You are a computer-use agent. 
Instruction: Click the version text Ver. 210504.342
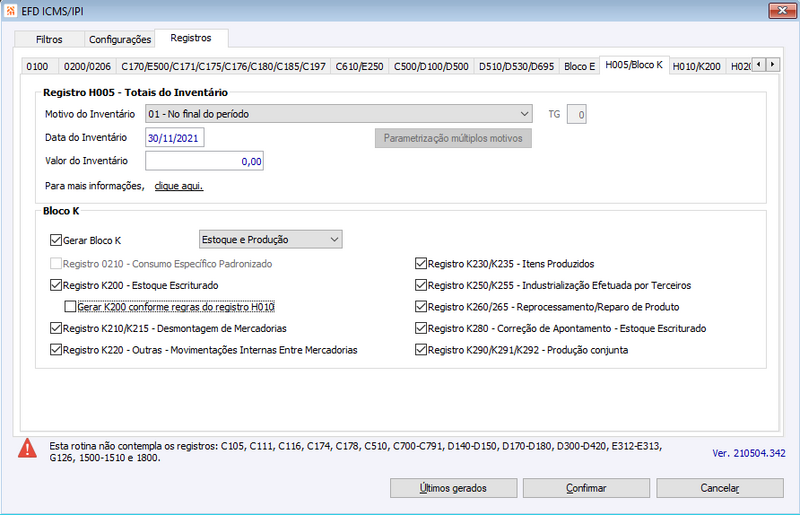tap(748, 453)
